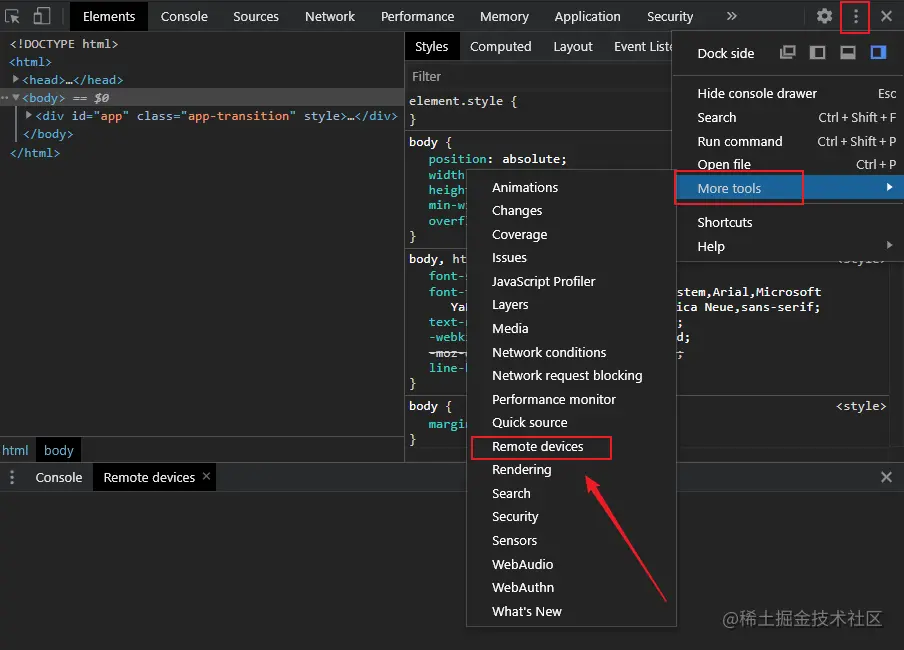
Task: Undock DevTools into separate window
Action: click(x=788, y=53)
